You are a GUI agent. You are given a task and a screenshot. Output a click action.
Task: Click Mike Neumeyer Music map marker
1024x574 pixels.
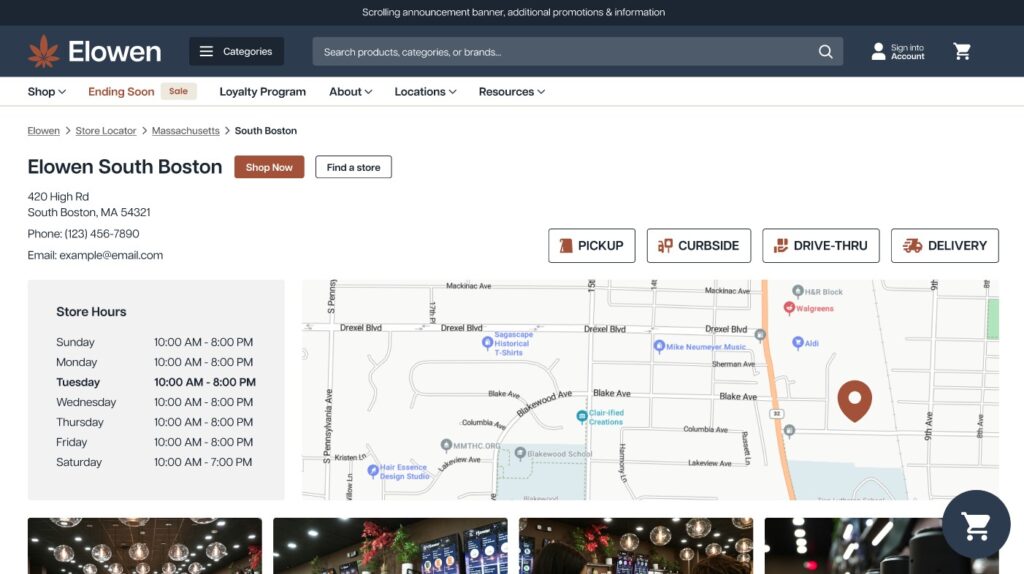[x=659, y=346]
